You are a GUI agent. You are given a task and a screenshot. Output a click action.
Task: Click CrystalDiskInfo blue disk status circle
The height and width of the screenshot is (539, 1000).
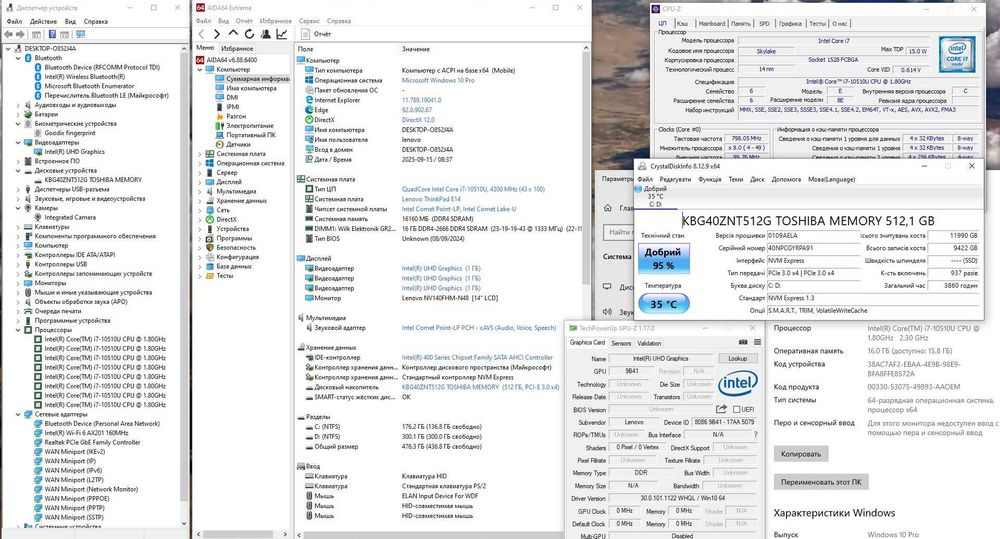click(x=638, y=189)
